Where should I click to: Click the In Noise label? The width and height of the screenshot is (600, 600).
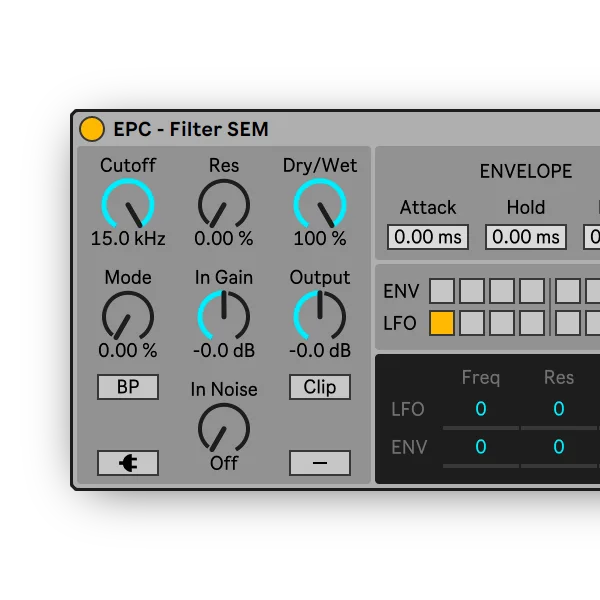(x=224, y=390)
